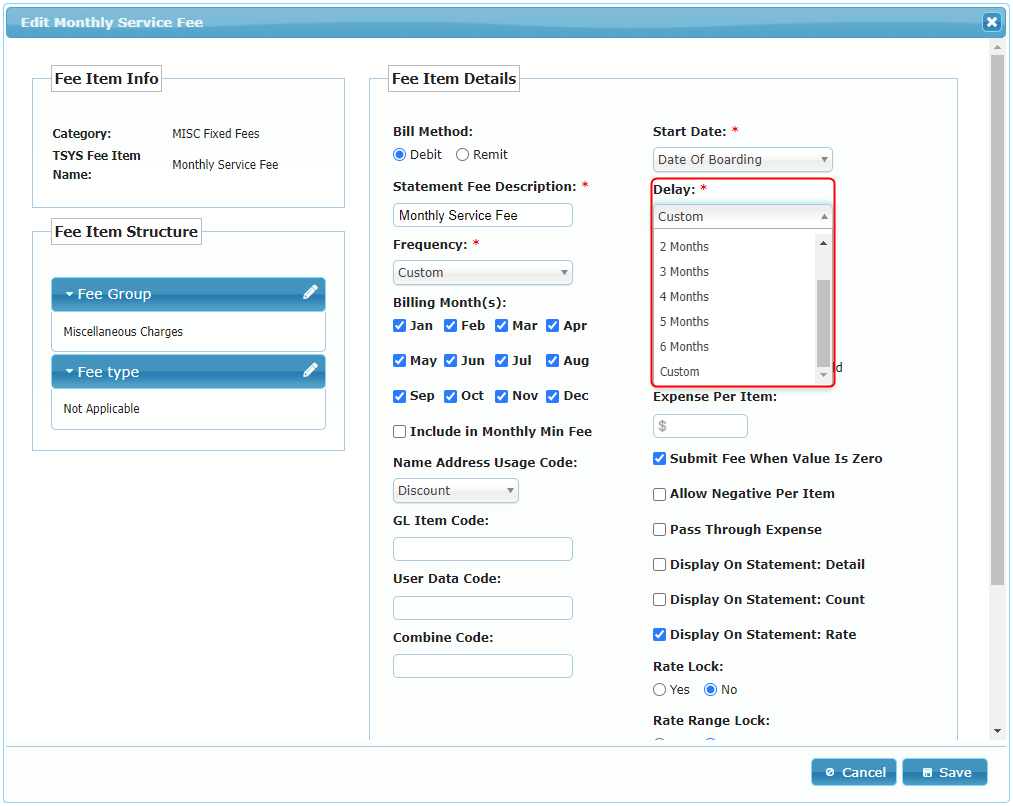The height and width of the screenshot is (806, 1013).
Task: Focus the GL Item Code field
Action: (482, 549)
